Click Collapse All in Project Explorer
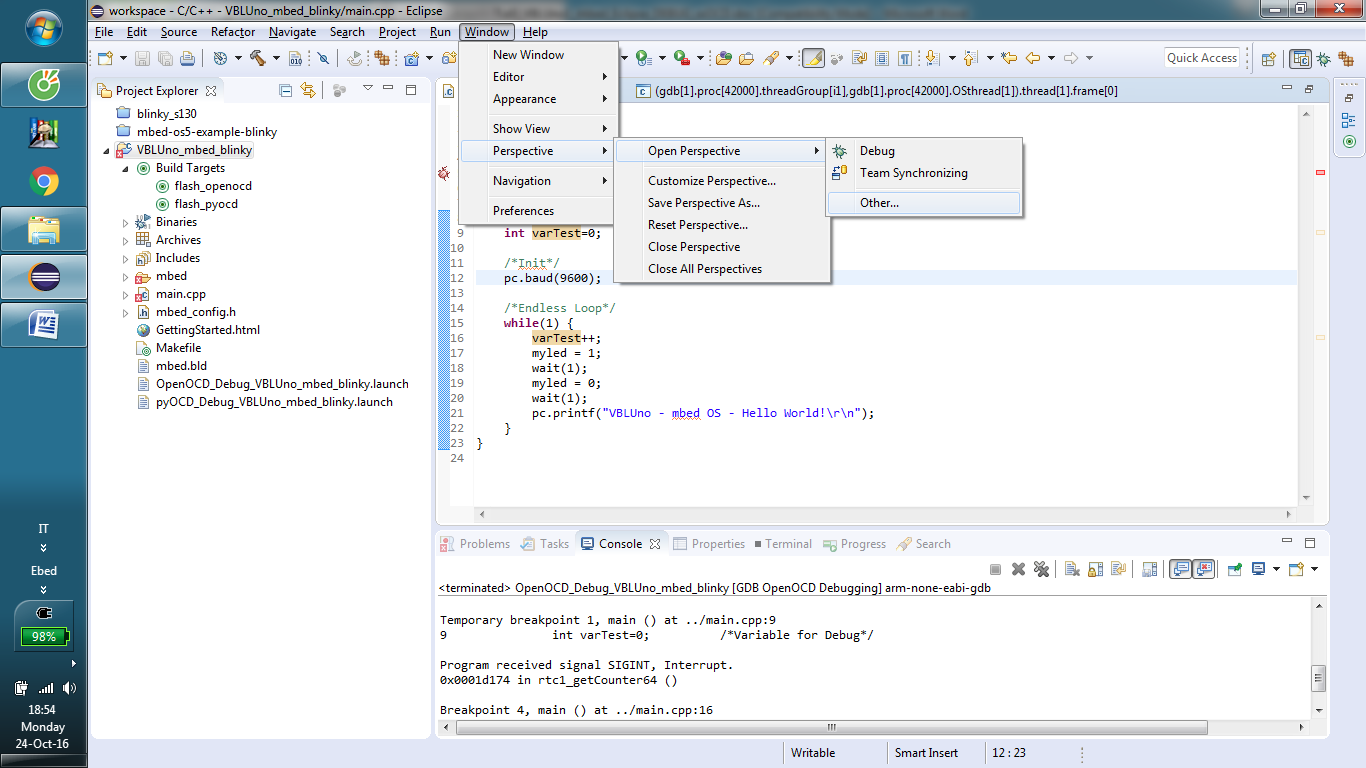1366x768 pixels. [286, 90]
